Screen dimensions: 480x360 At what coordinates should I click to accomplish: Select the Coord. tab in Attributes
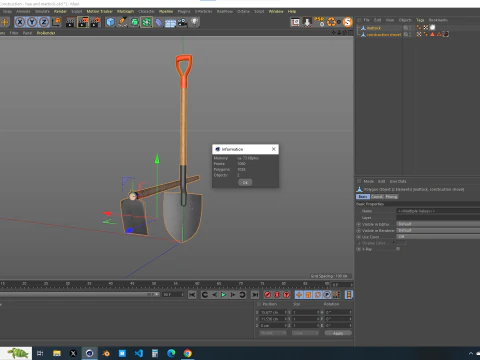click(377, 197)
